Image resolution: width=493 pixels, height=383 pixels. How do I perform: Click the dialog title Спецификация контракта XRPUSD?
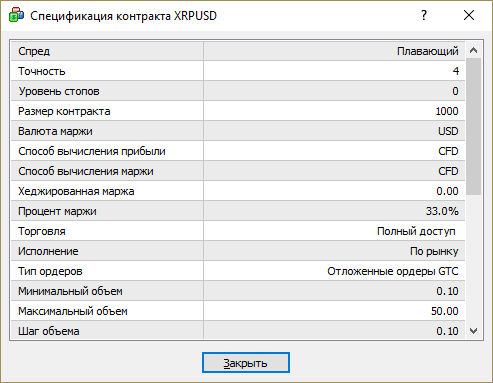123,16
